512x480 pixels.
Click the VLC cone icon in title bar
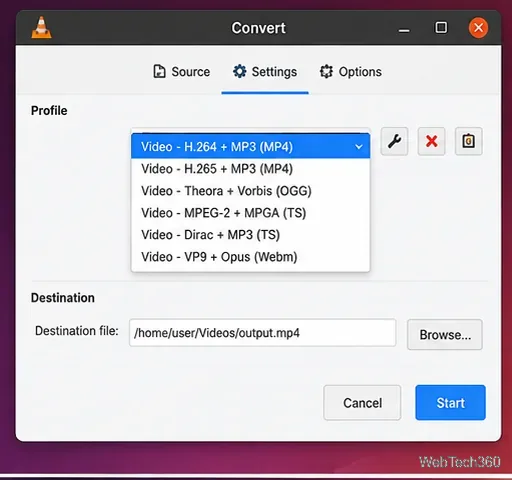(x=41, y=28)
